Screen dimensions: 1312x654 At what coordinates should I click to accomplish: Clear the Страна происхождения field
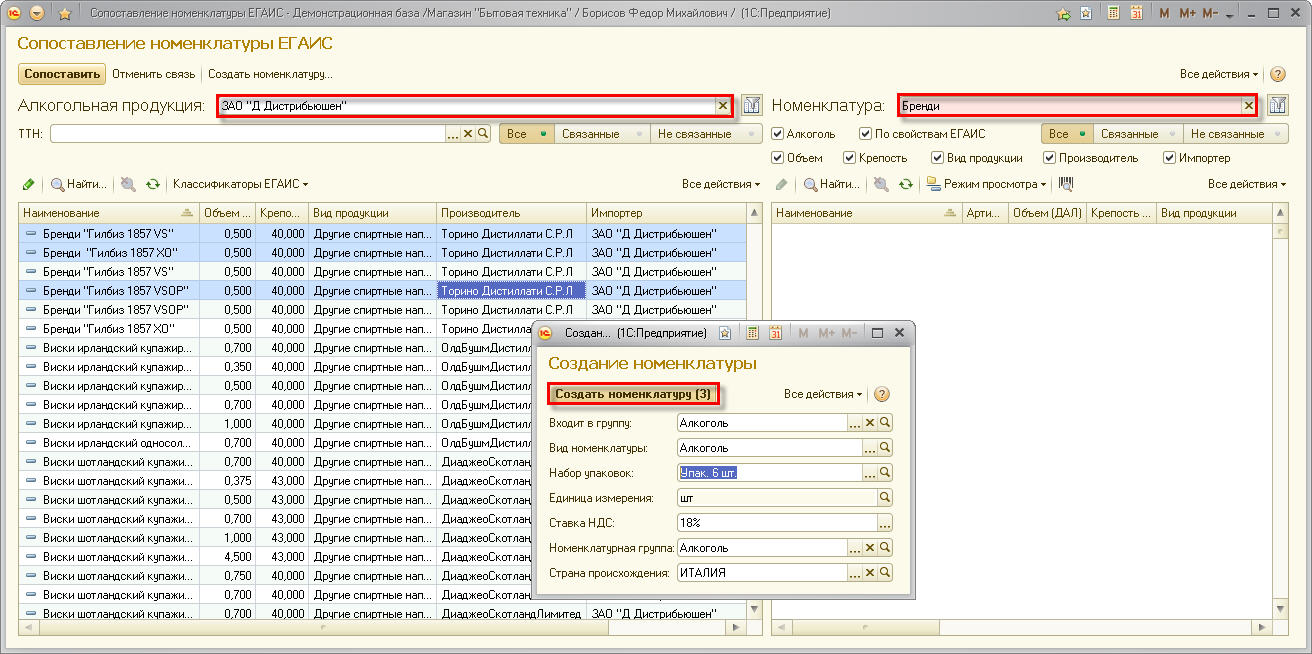tap(870, 573)
